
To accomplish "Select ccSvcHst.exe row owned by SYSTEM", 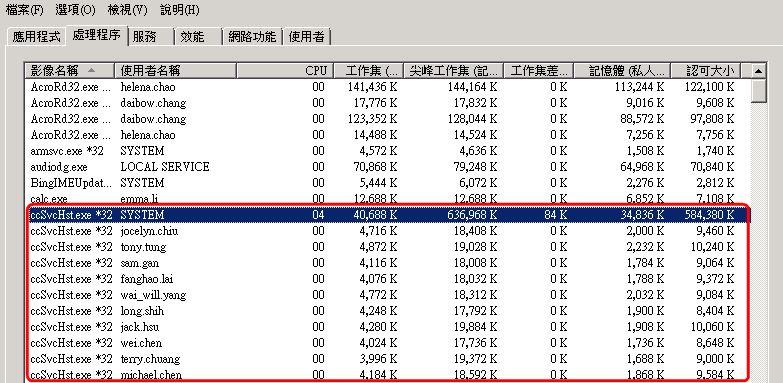I will [x=387, y=215].
